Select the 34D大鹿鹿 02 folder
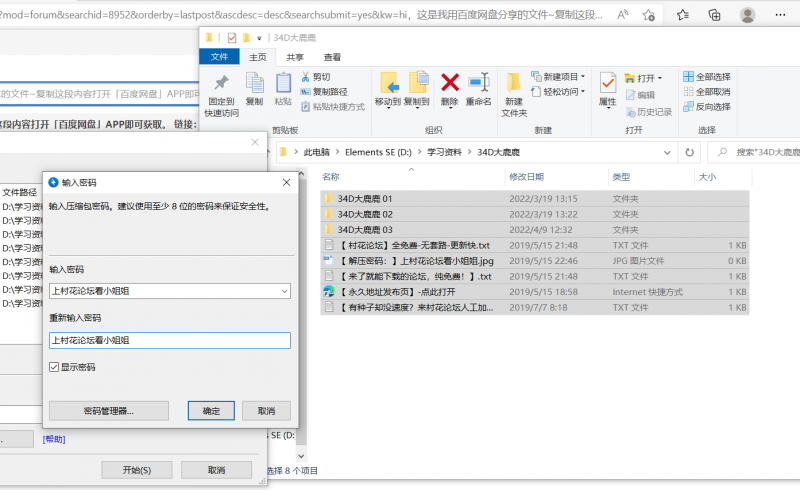This screenshot has width=800, height=490. tap(365, 214)
